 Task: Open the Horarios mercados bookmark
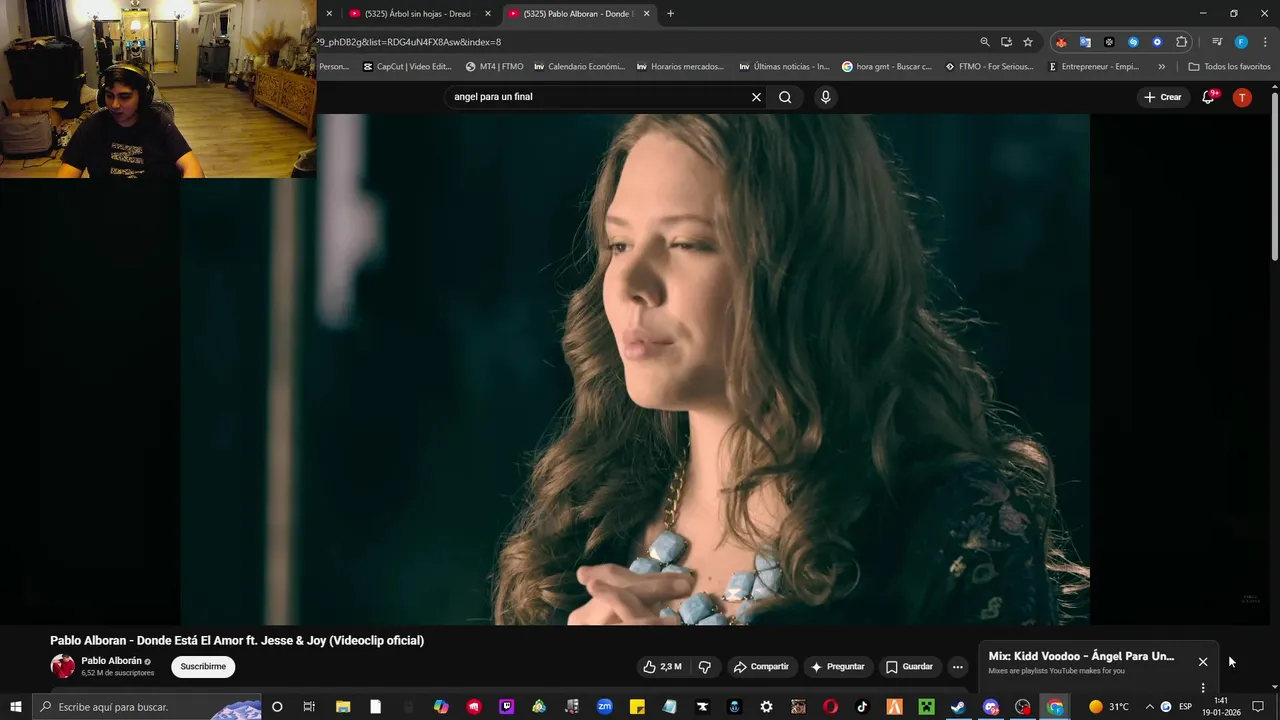coord(680,67)
